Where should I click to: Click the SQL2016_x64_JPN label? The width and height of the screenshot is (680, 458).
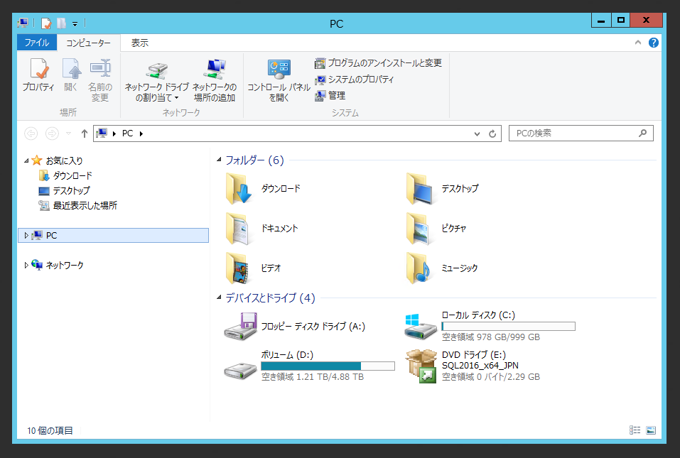[x=480, y=366]
